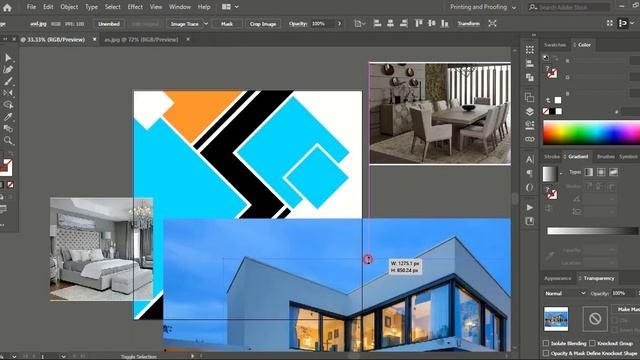Select the Paintbrush tool
The image size is (640, 360).
point(8,81)
